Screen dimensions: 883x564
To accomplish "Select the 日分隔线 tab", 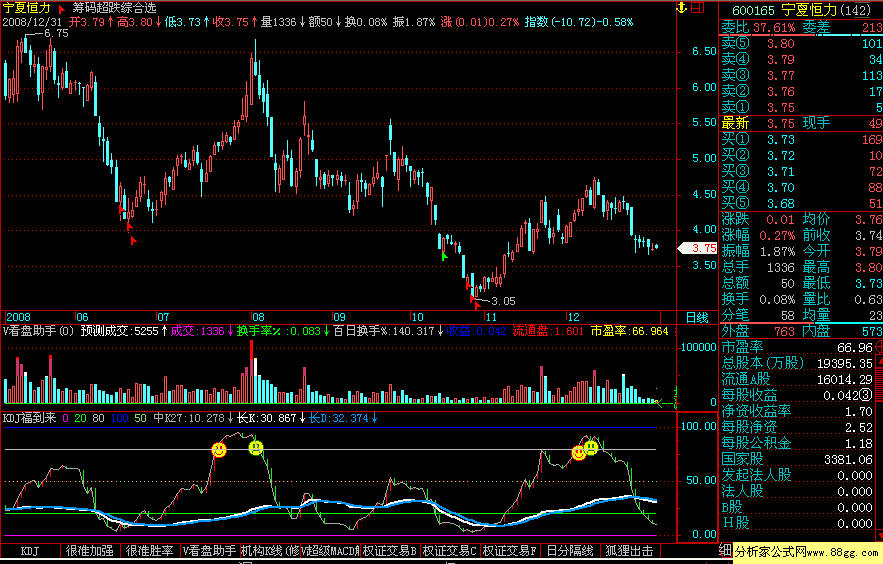I will 569,551.
